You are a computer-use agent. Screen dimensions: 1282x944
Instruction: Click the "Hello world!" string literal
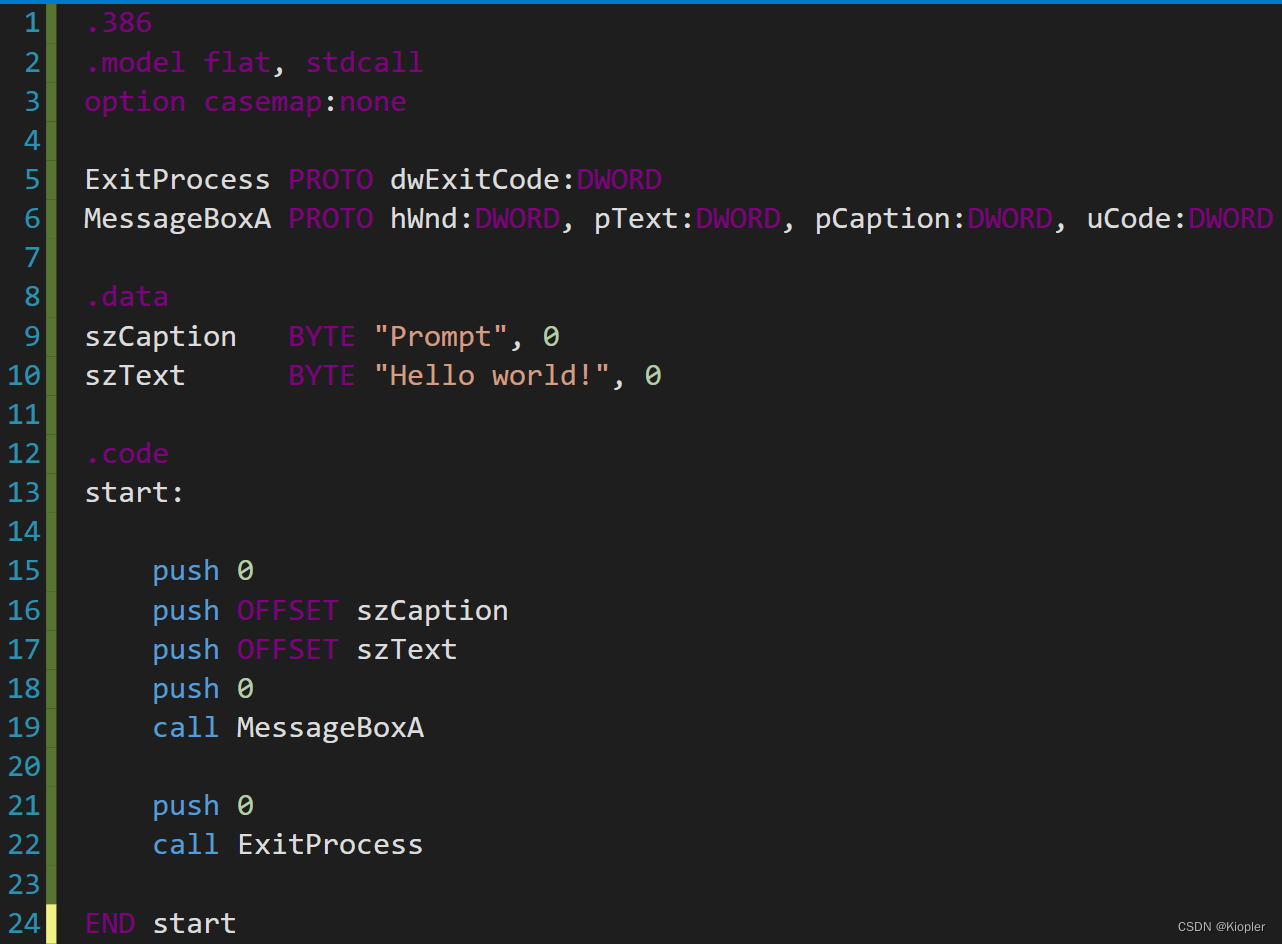point(492,375)
